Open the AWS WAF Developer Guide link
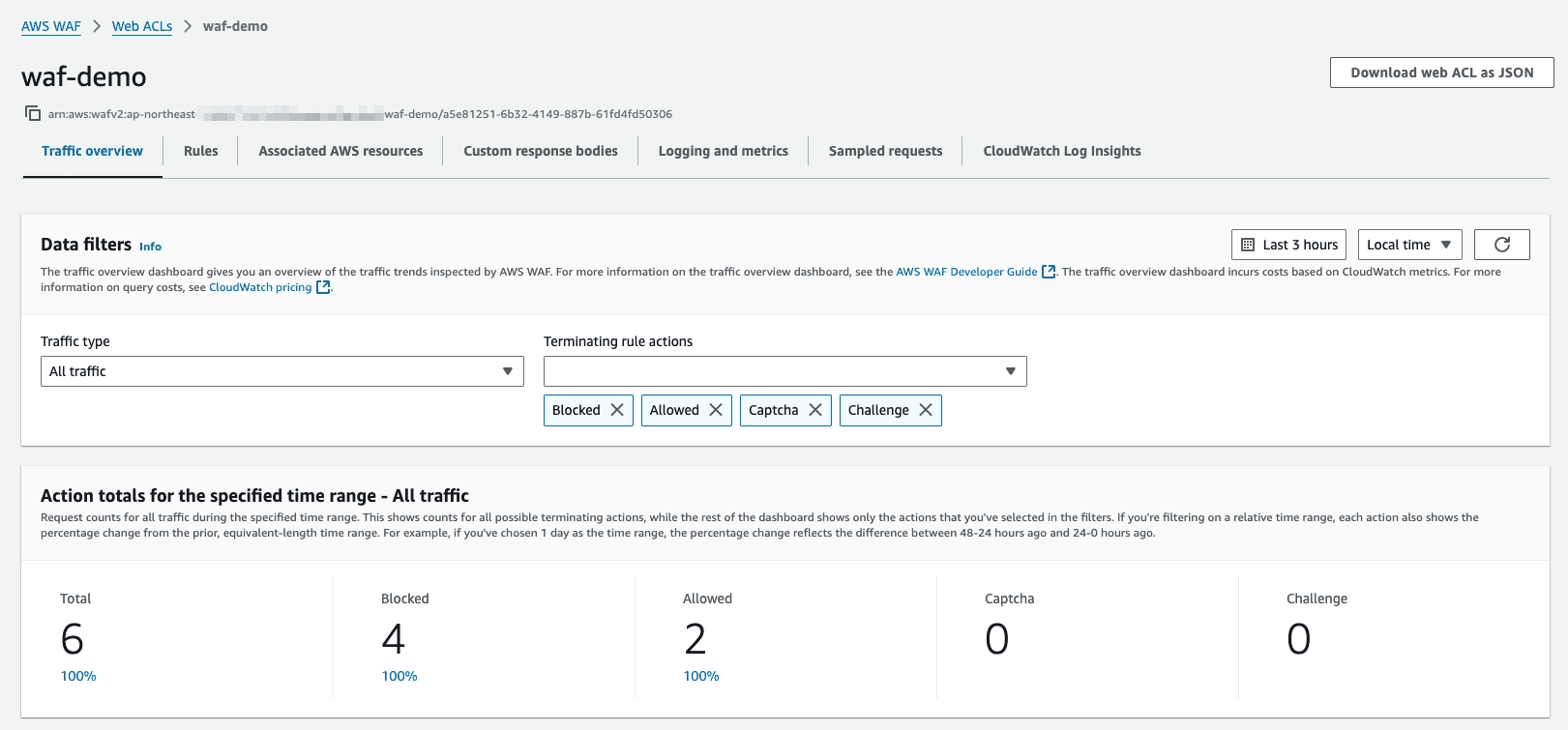Image resolution: width=1568 pixels, height=730 pixels. point(975,272)
